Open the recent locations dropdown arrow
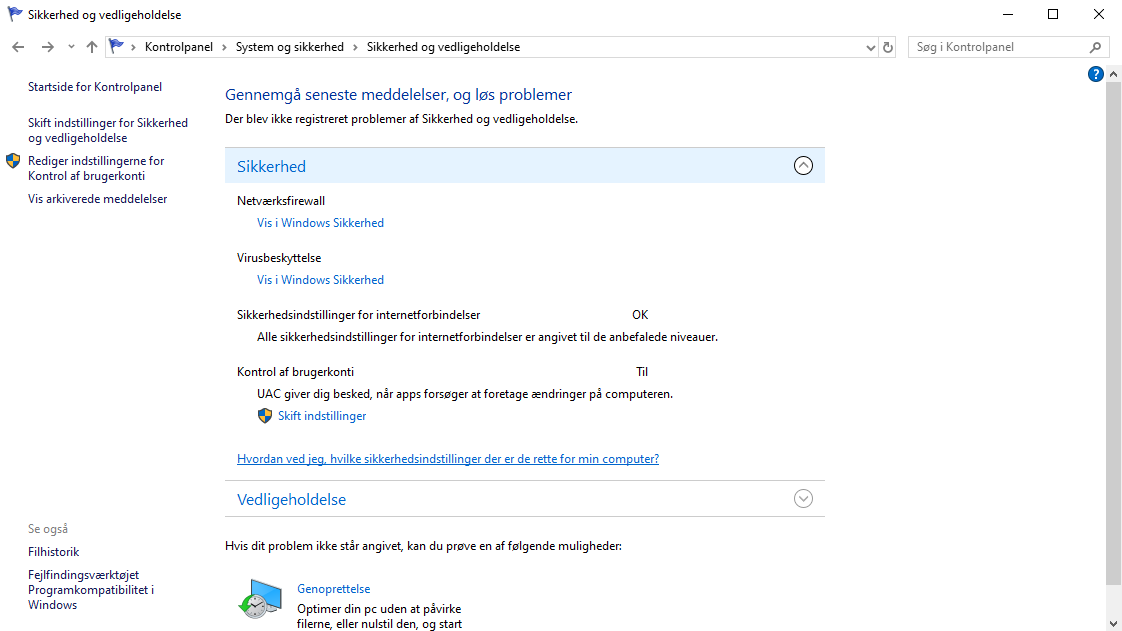The height and width of the screenshot is (631, 1122). point(71,47)
